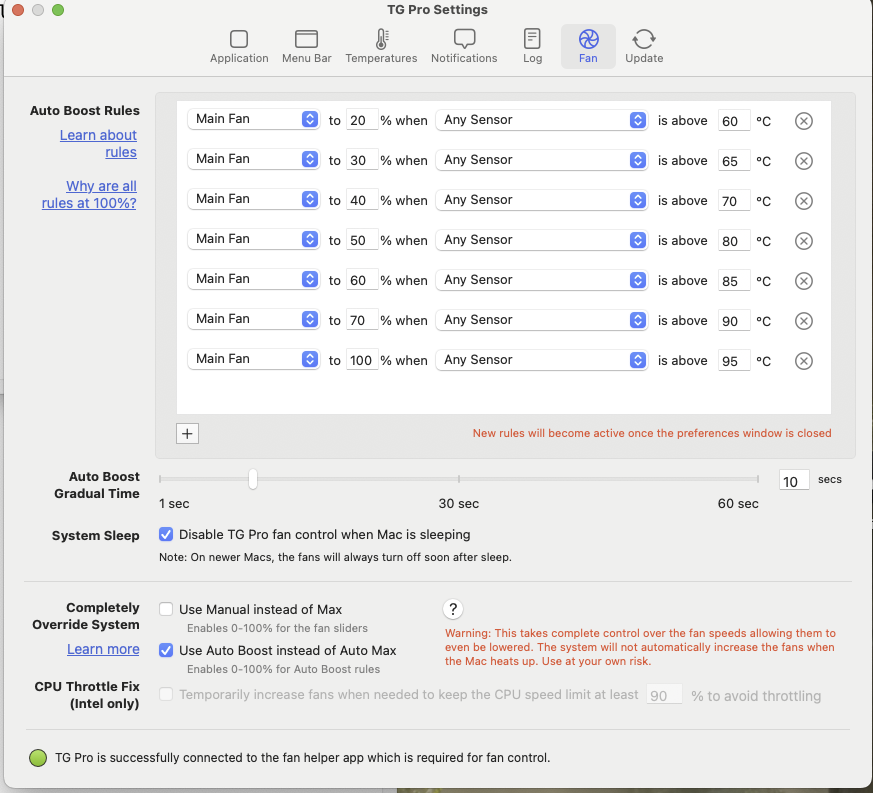This screenshot has height=793, width=873.
Task: Open the Application settings tab
Action: pos(239,47)
